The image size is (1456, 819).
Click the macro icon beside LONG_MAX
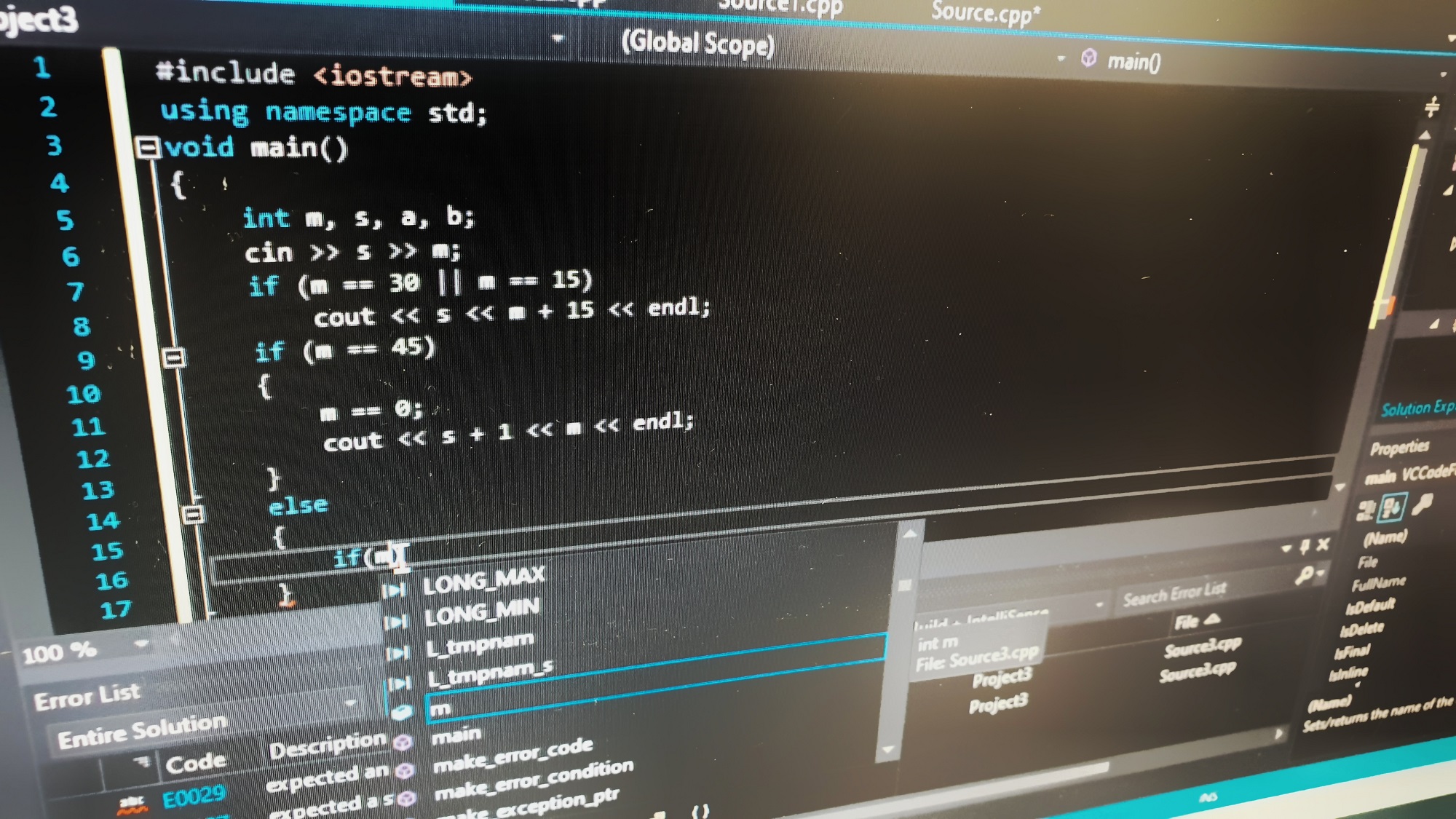click(394, 590)
